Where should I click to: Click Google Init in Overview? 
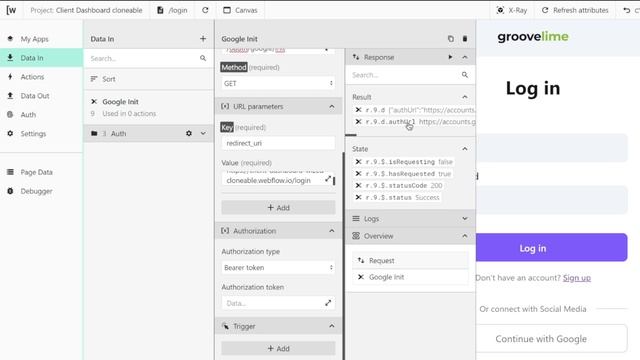(410, 277)
